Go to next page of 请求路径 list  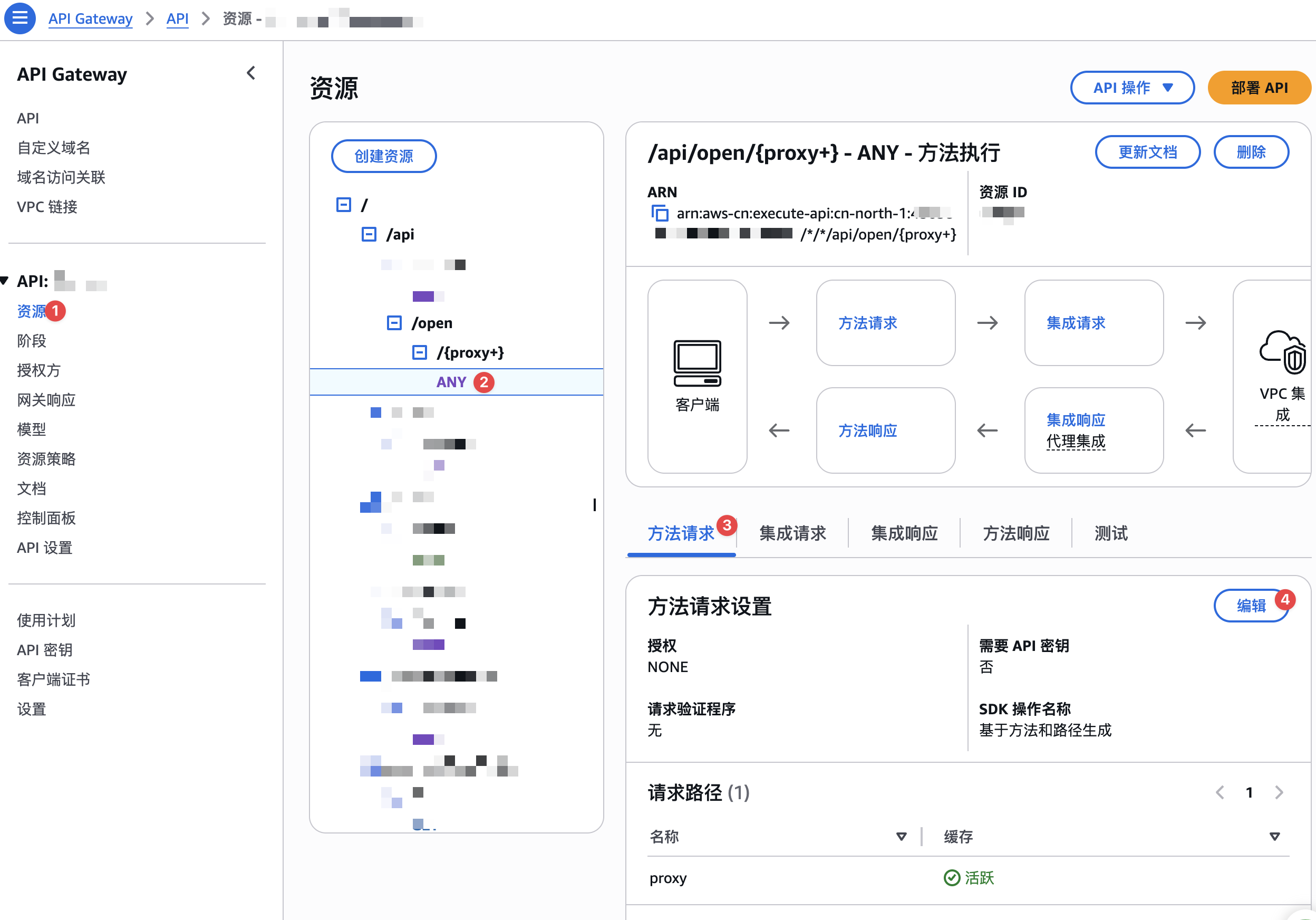click(x=1279, y=792)
